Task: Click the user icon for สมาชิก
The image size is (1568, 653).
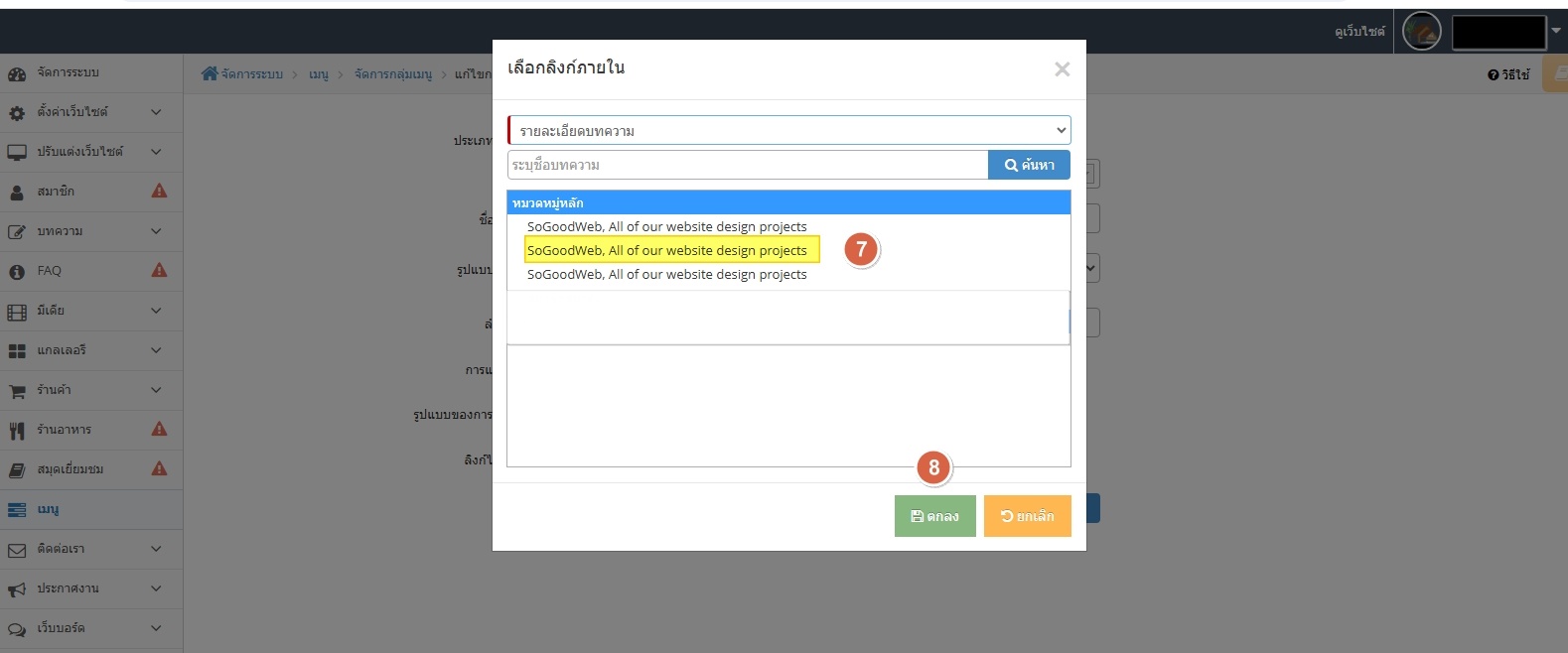Action: pos(17,193)
